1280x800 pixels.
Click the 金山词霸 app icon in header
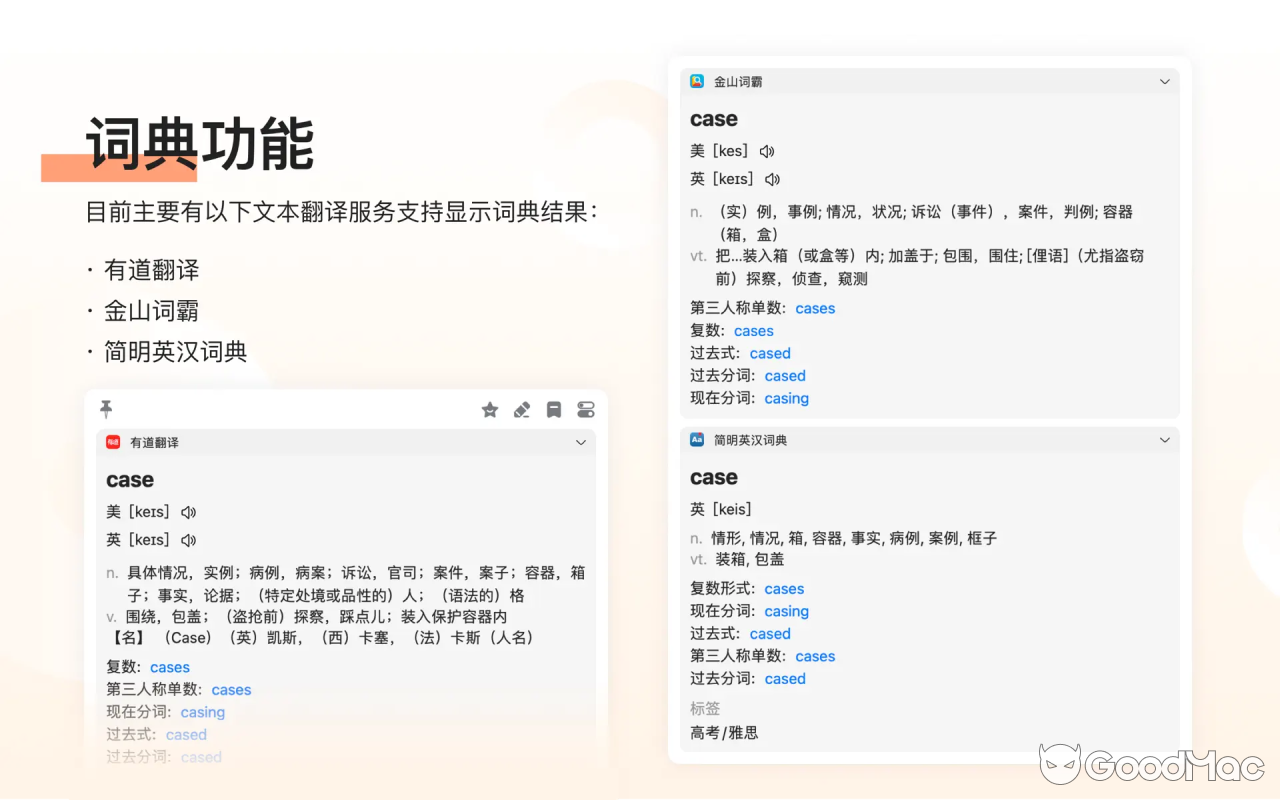click(698, 81)
